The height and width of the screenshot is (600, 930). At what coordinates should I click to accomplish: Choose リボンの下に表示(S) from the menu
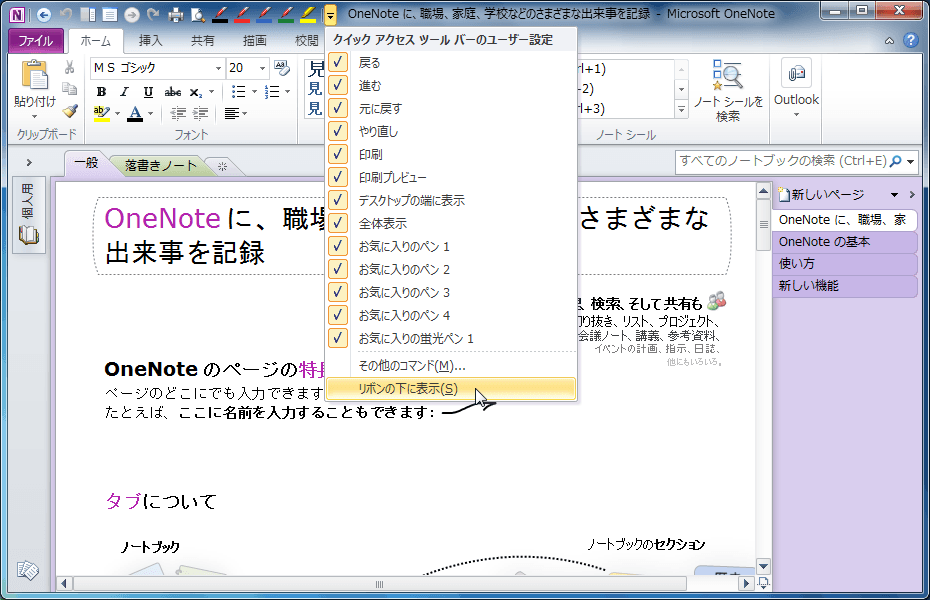[x=451, y=389]
